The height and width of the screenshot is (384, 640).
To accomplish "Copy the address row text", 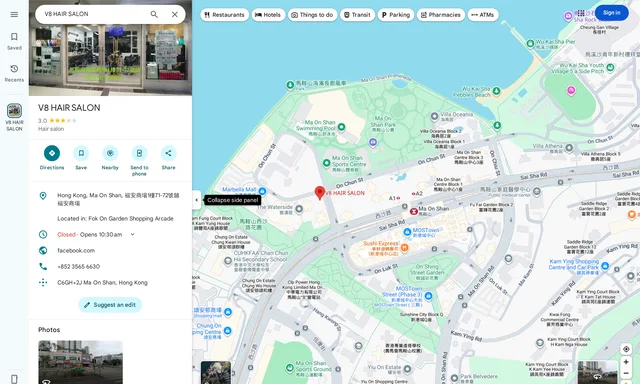I will tap(110, 199).
